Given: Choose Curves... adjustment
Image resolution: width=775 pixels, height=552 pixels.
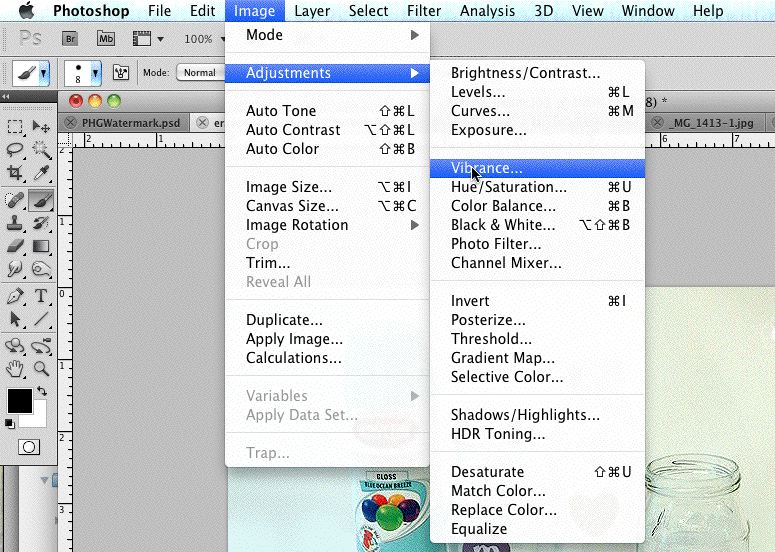Looking at the screenshot, I should pos(537,111).
